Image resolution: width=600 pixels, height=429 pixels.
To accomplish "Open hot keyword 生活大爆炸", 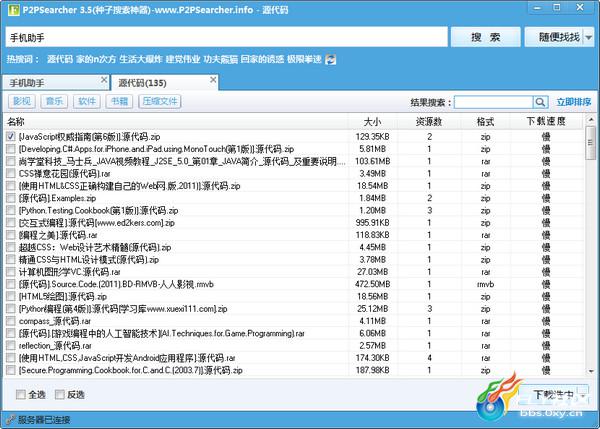I will [141, 59].
